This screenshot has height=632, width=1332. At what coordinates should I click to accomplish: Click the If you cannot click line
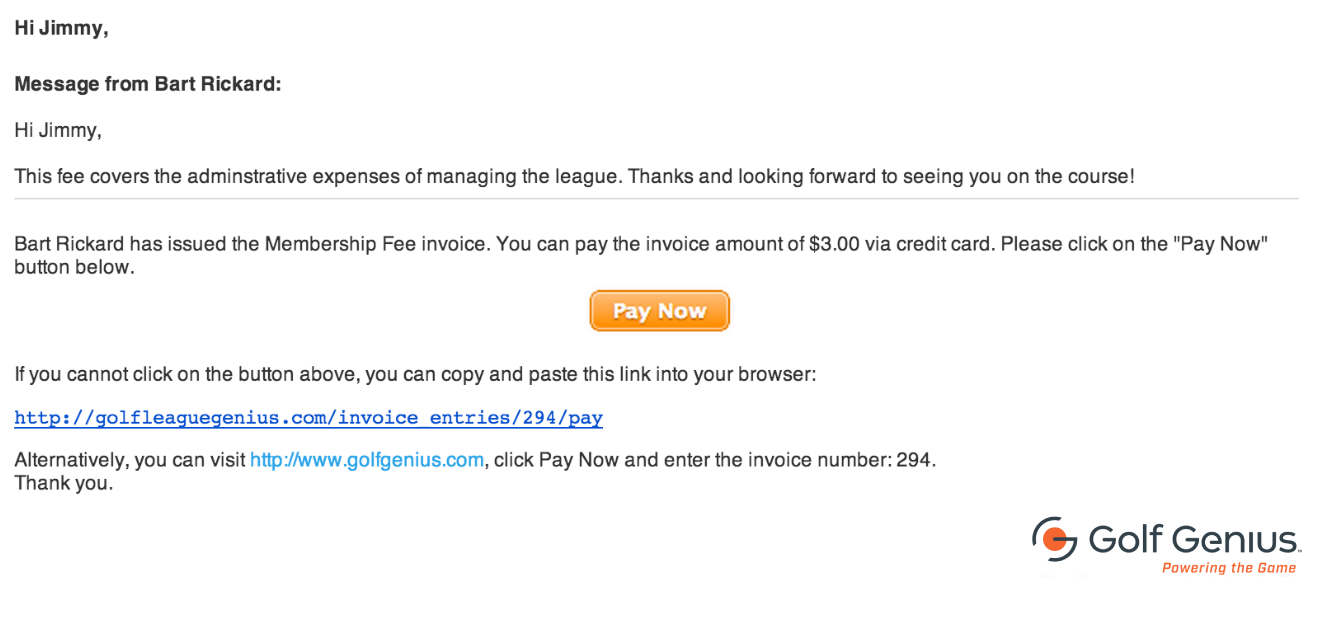416,375
